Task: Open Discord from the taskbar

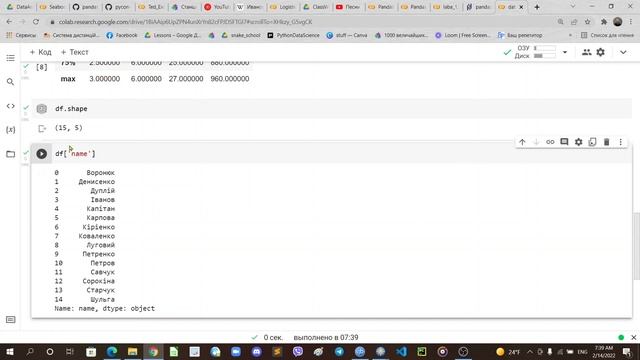Action: (x=256, y=351)
